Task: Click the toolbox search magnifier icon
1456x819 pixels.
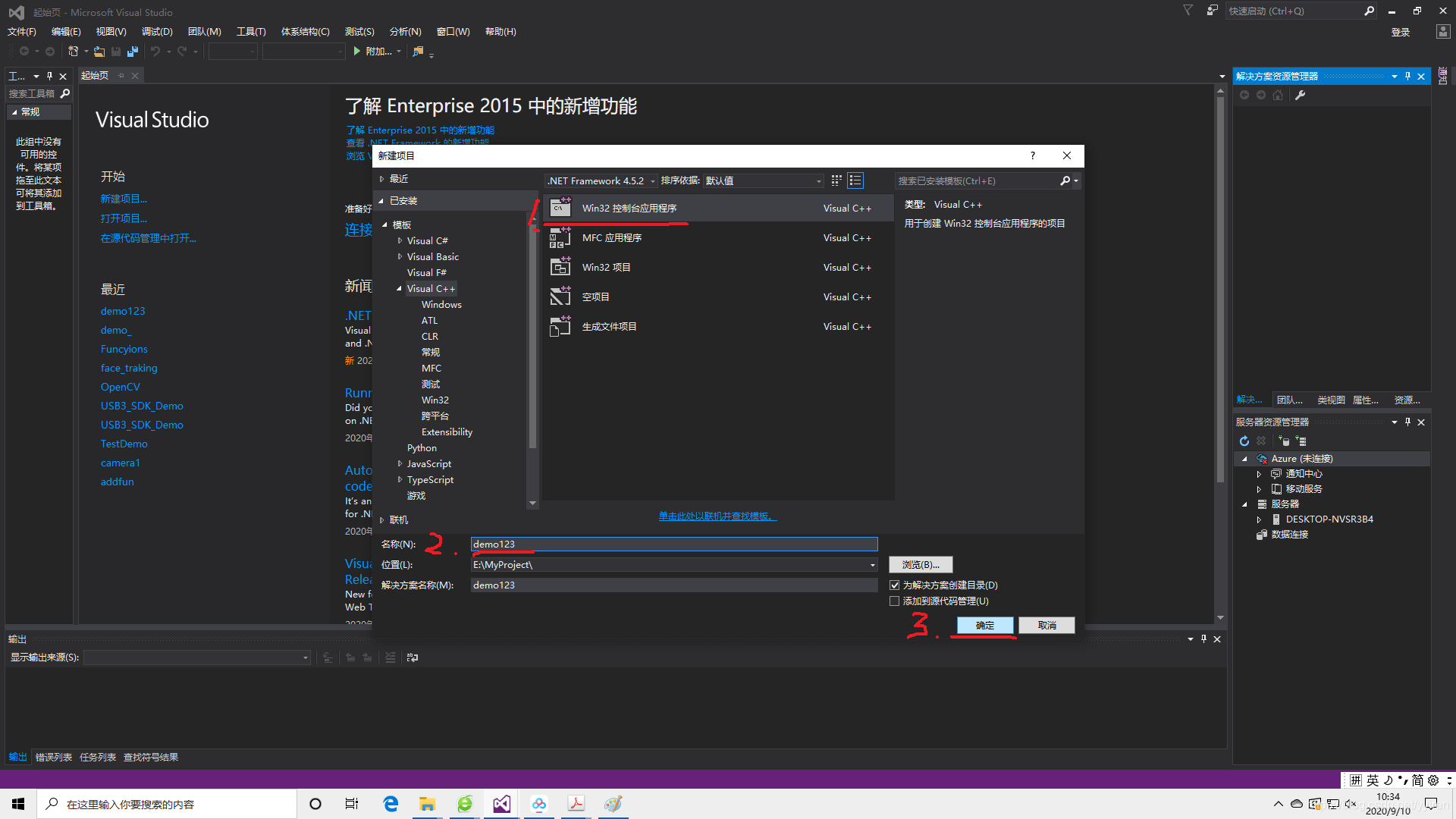Action: pyautogui.click(x=65, y=93)
